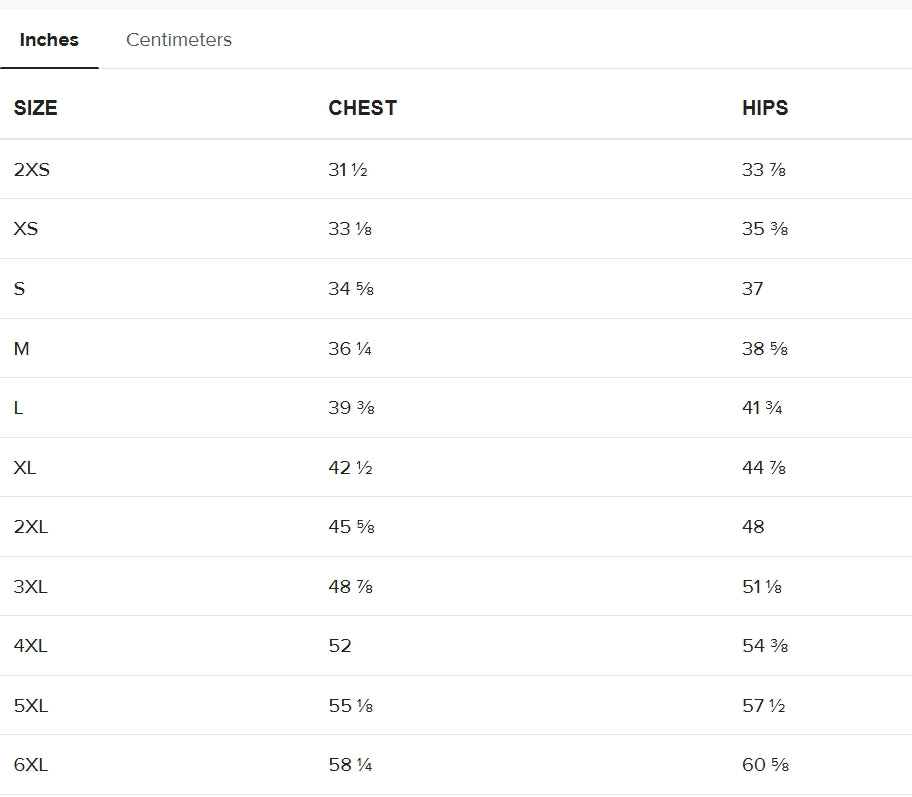912x797 pixels.
Task: Select the 2XS size row label
Action: (x=32, y=170)
